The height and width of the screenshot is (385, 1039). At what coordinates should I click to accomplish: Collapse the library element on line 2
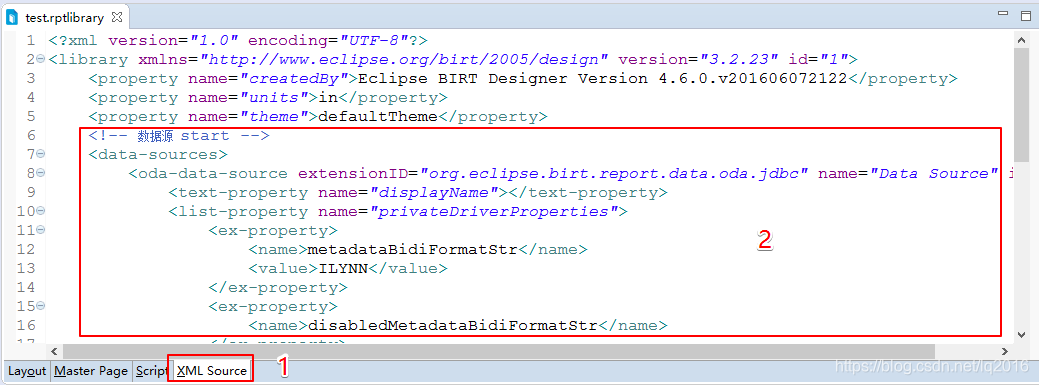(41, 59)
